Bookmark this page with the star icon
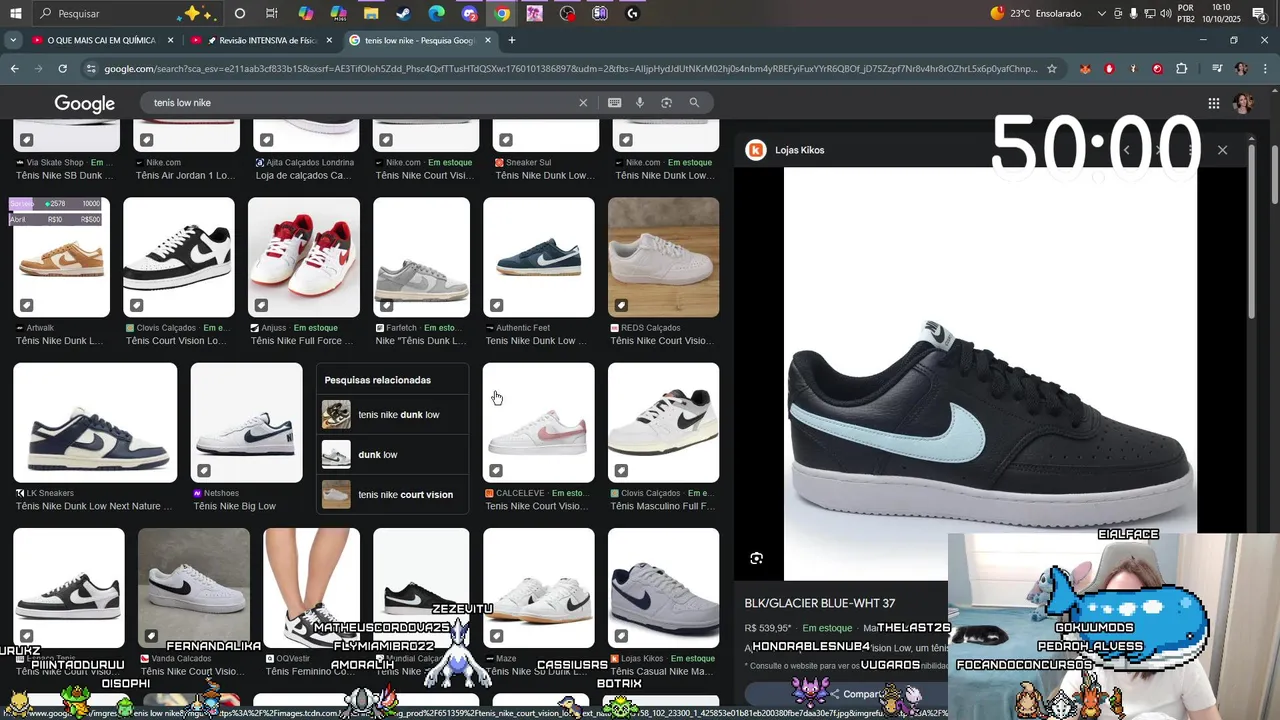This screenshot has height=720, width=1280. [x=1051, y=69]
